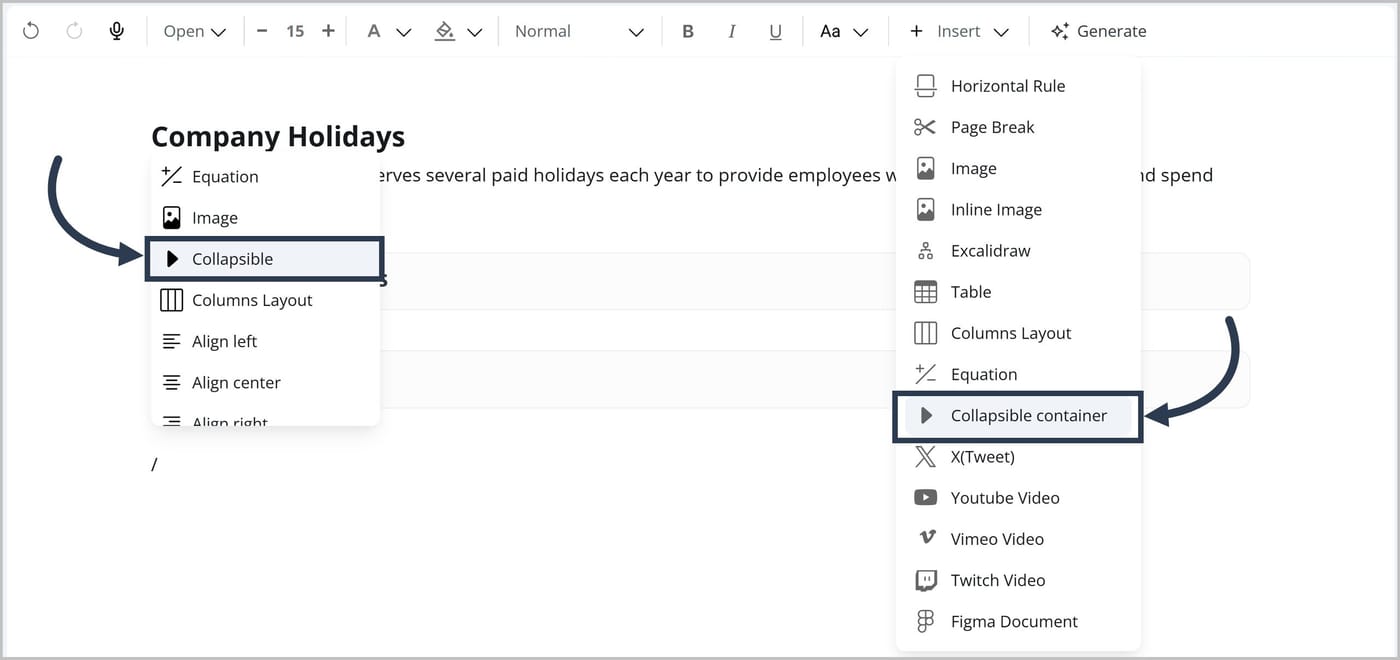Select Equation in the Insert menu
This screenshot has width=1400, height=660.
point(1018,374)
